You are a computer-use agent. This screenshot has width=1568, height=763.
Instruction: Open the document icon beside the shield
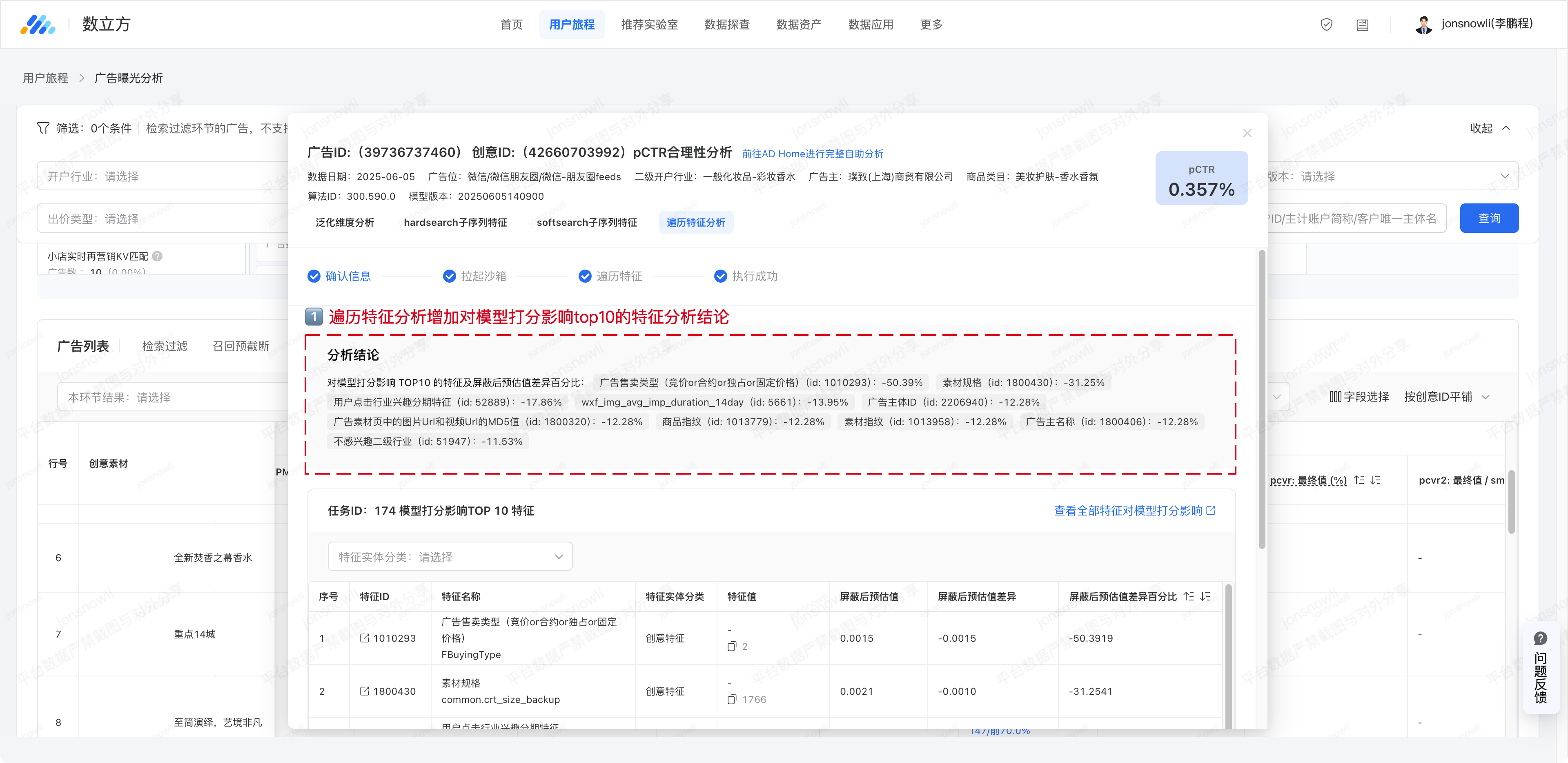click(1362, 25)
